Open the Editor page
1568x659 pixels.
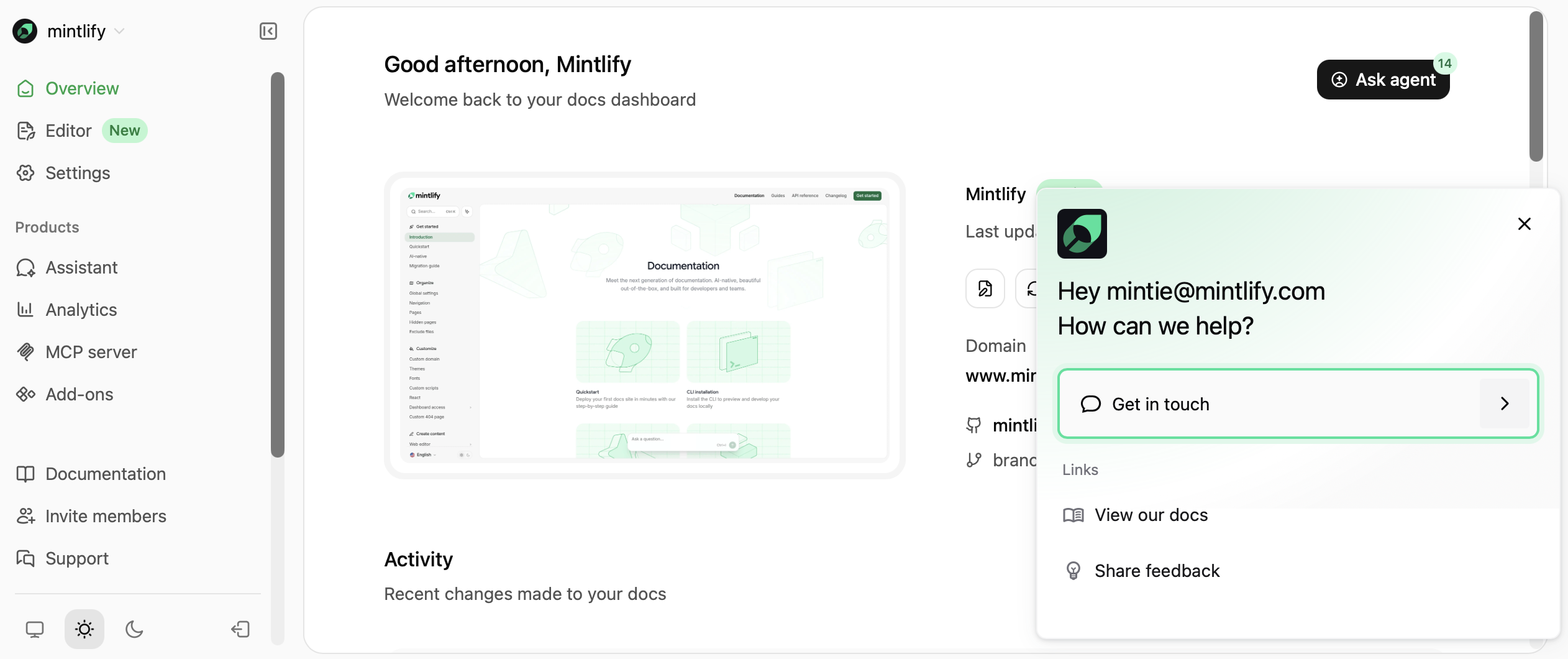click(68, 131)
